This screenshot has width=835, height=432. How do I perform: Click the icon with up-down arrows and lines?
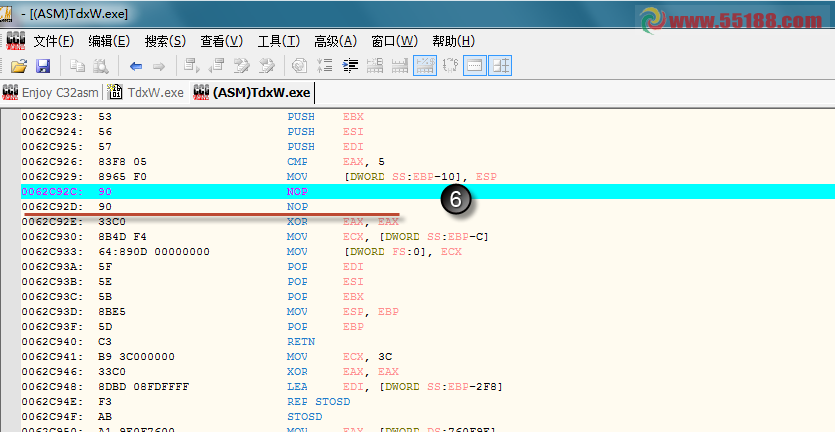324,66
